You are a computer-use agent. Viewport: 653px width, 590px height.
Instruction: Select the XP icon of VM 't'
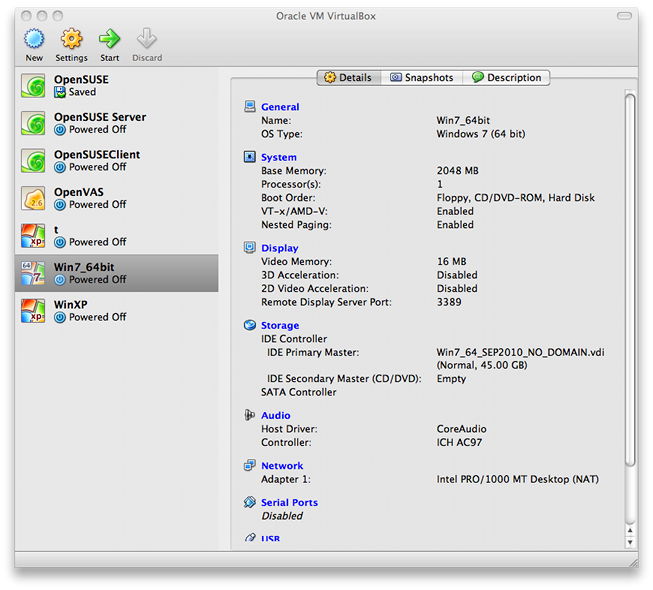(33, 236)
